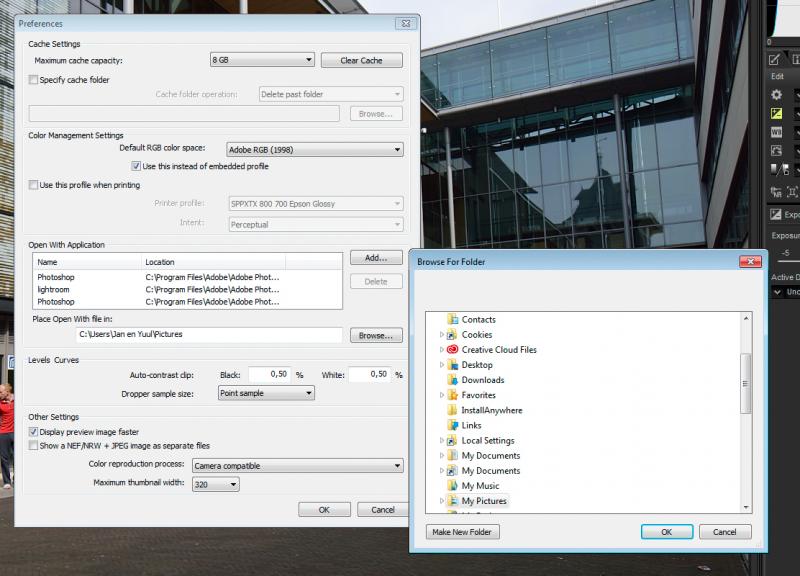Click the icon beside the Exposure heading
Image resolution: width=800 pixels, height=576 pixels.
click(776, 214)
